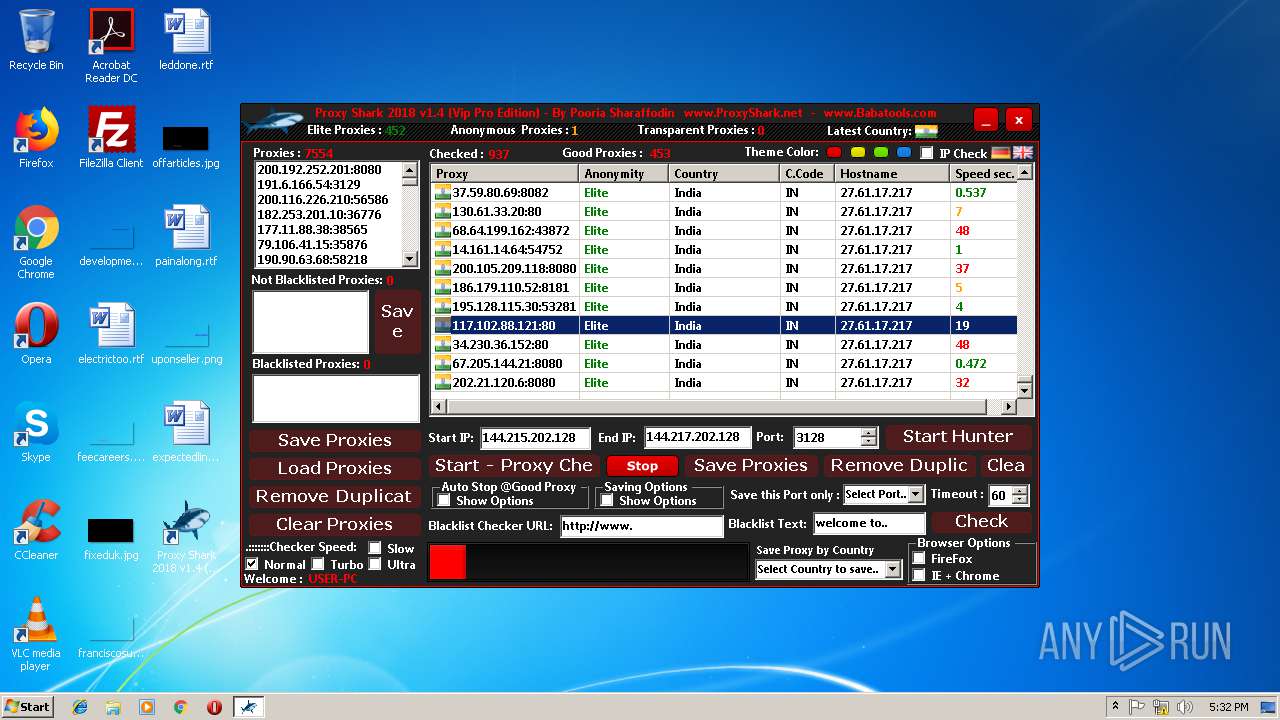Sort table by Anonymity column header

[624, 173]
